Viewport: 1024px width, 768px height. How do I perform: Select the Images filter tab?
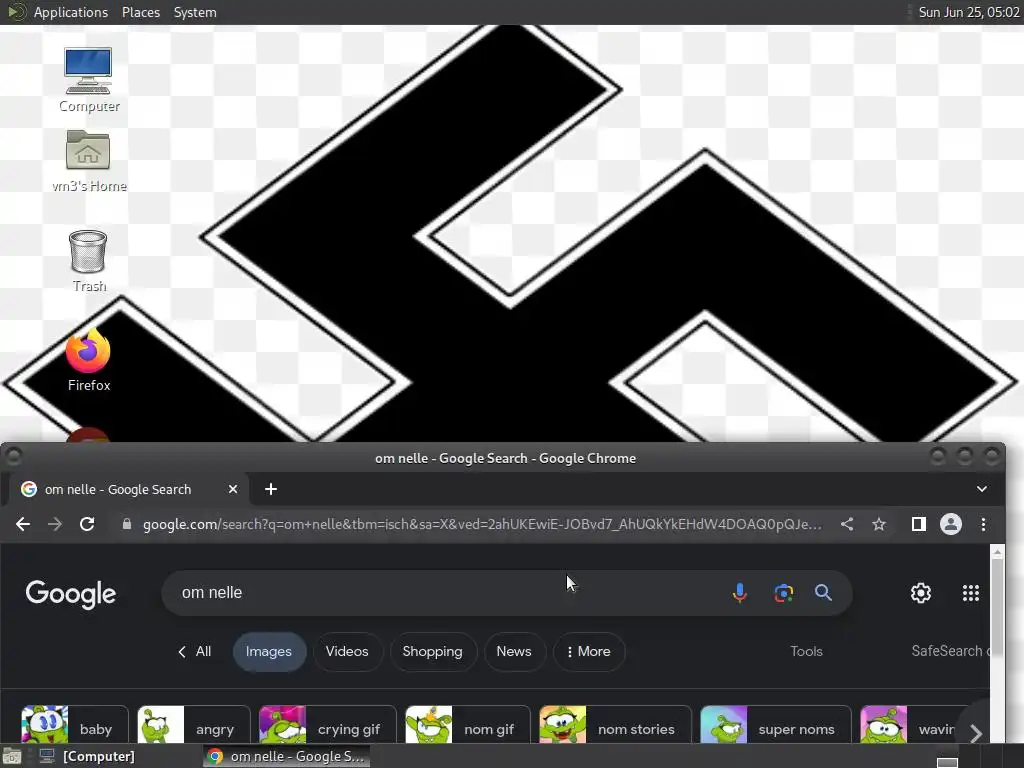click(x=269, y=652)
